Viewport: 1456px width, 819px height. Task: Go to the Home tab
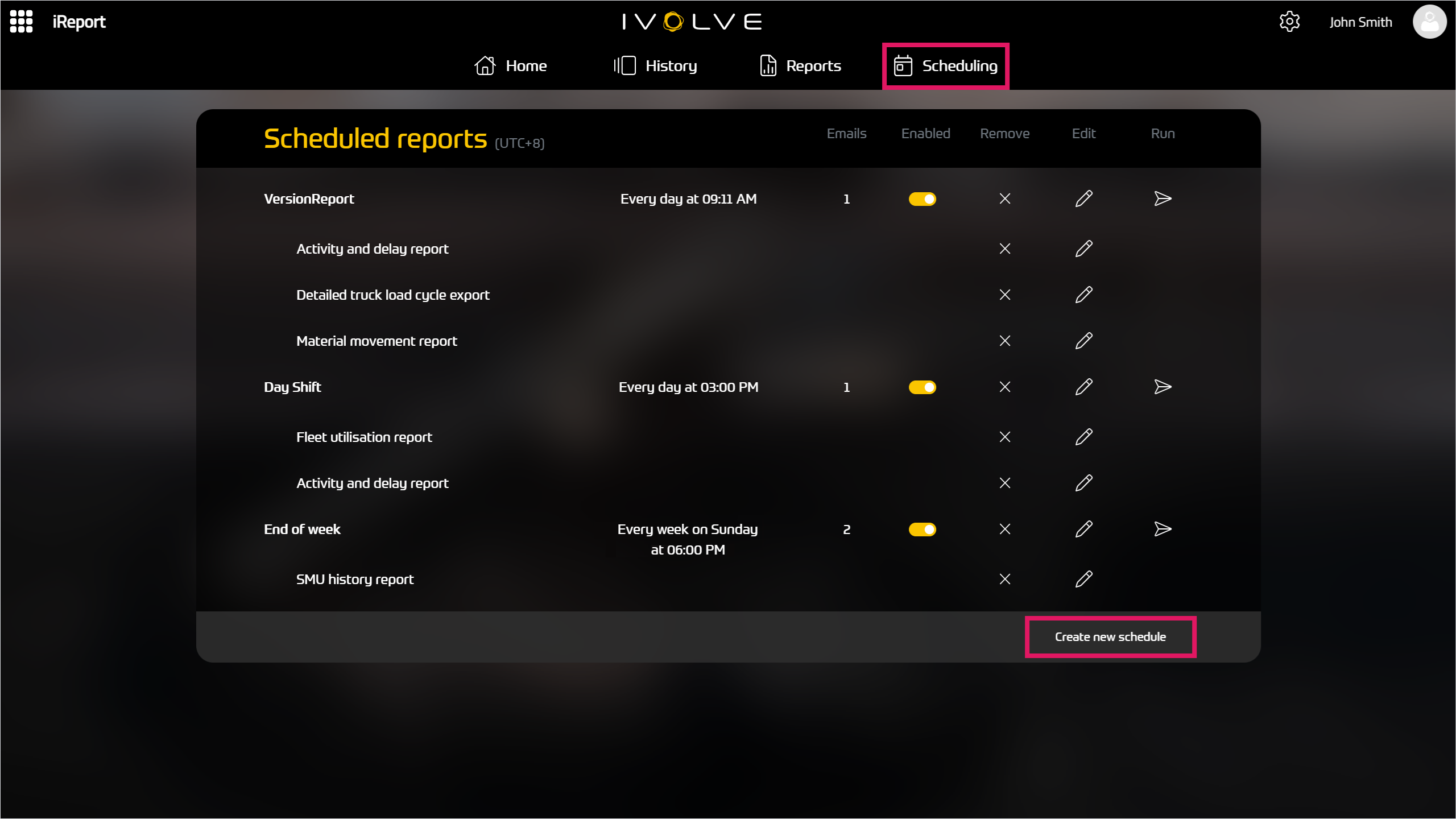click(x=510, y=66)
